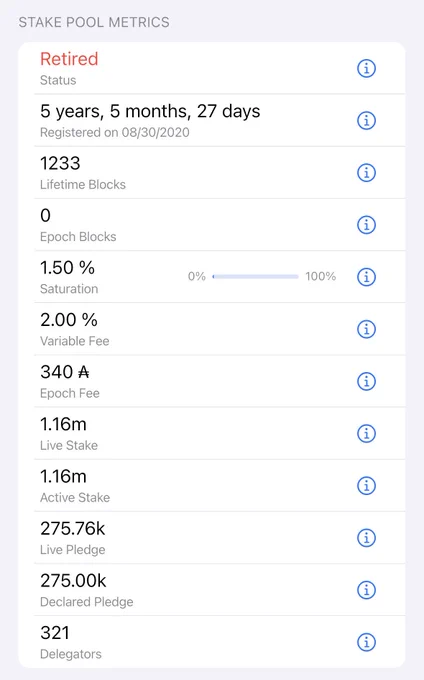
Task: Select the 340 ₳ Epoch Fee value
Action: point(65,372)
